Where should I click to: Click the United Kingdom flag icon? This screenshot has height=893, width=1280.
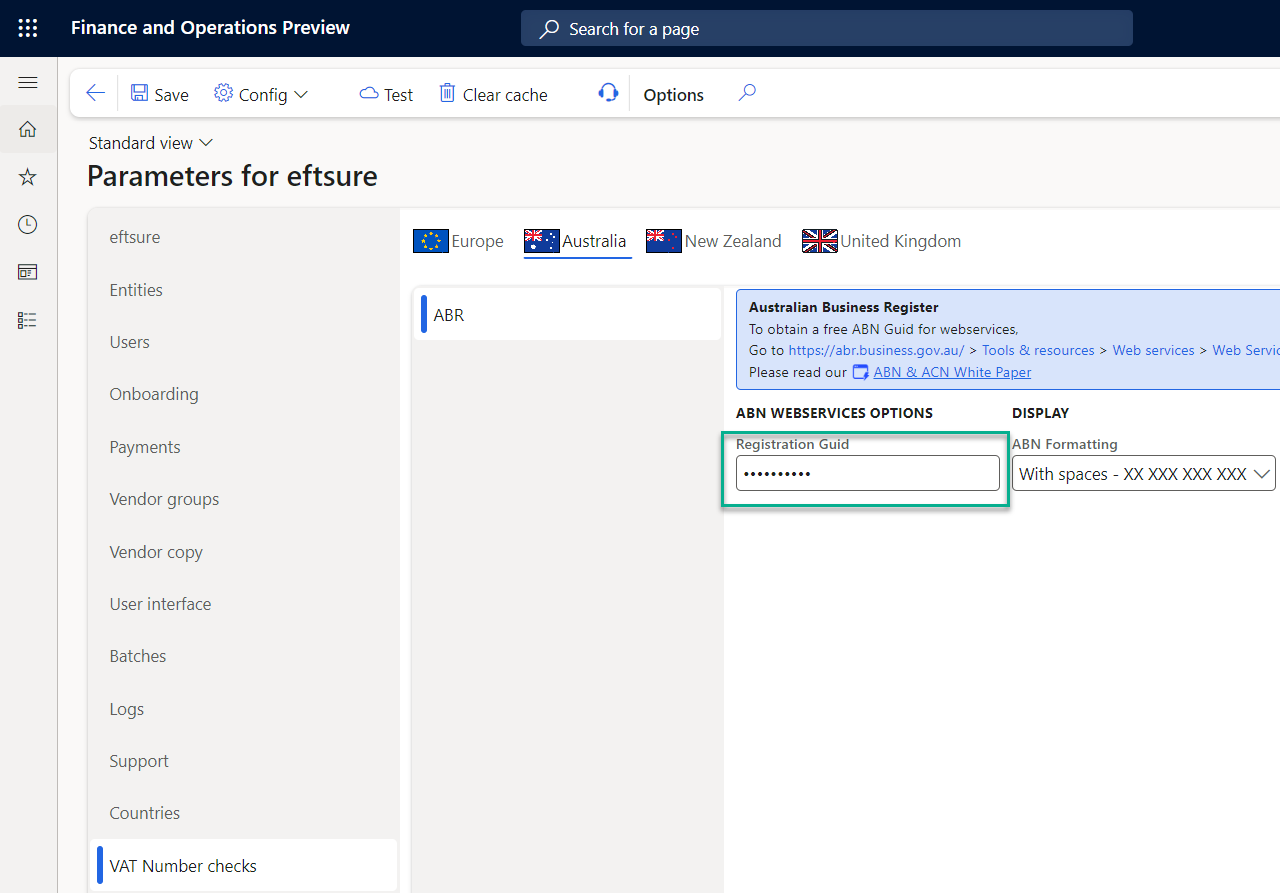coord(820,241)
